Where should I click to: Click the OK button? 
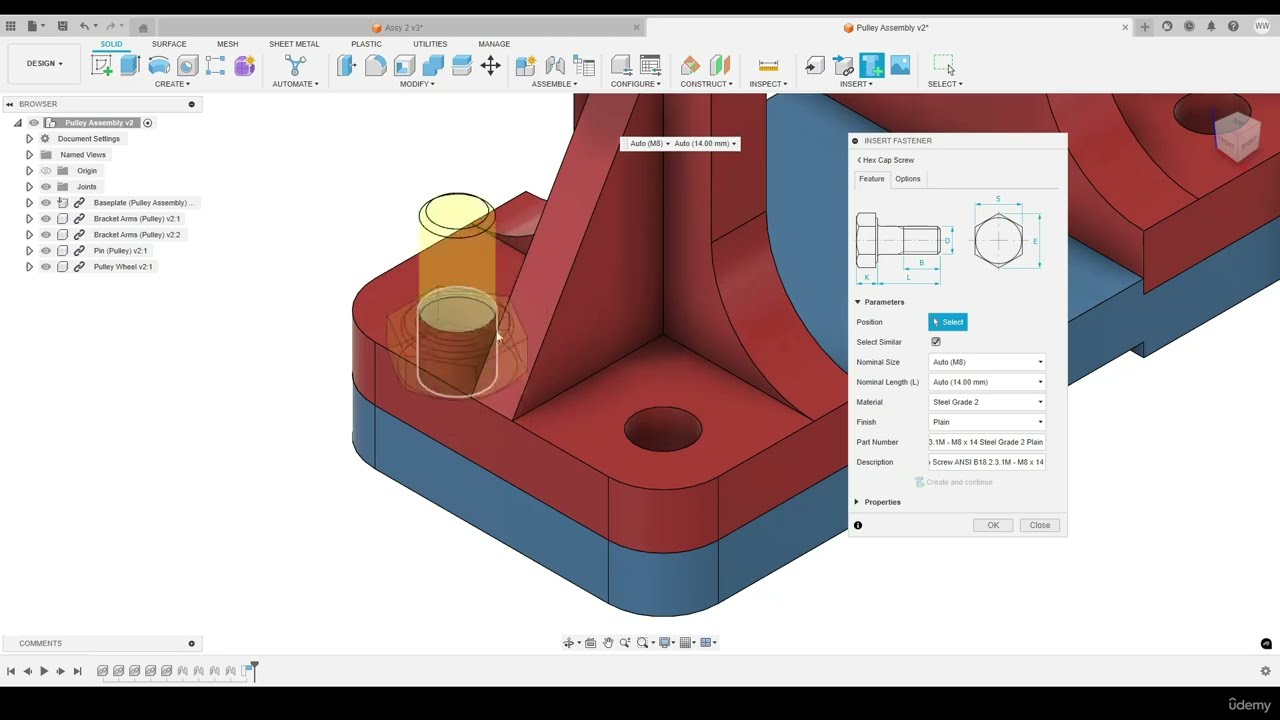(993, 525)
